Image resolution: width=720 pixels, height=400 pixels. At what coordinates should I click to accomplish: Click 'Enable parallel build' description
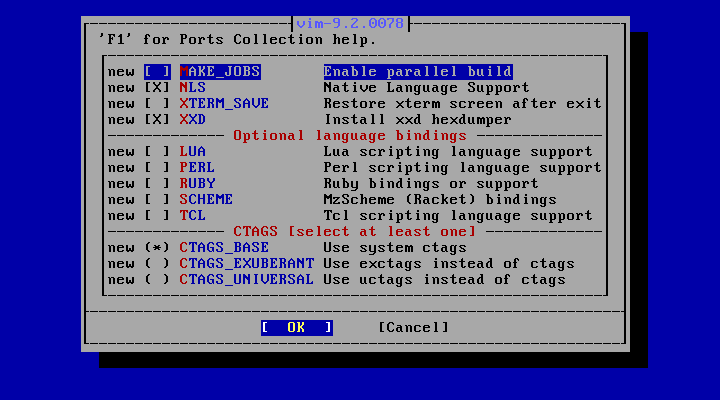[x=418, y=72]
